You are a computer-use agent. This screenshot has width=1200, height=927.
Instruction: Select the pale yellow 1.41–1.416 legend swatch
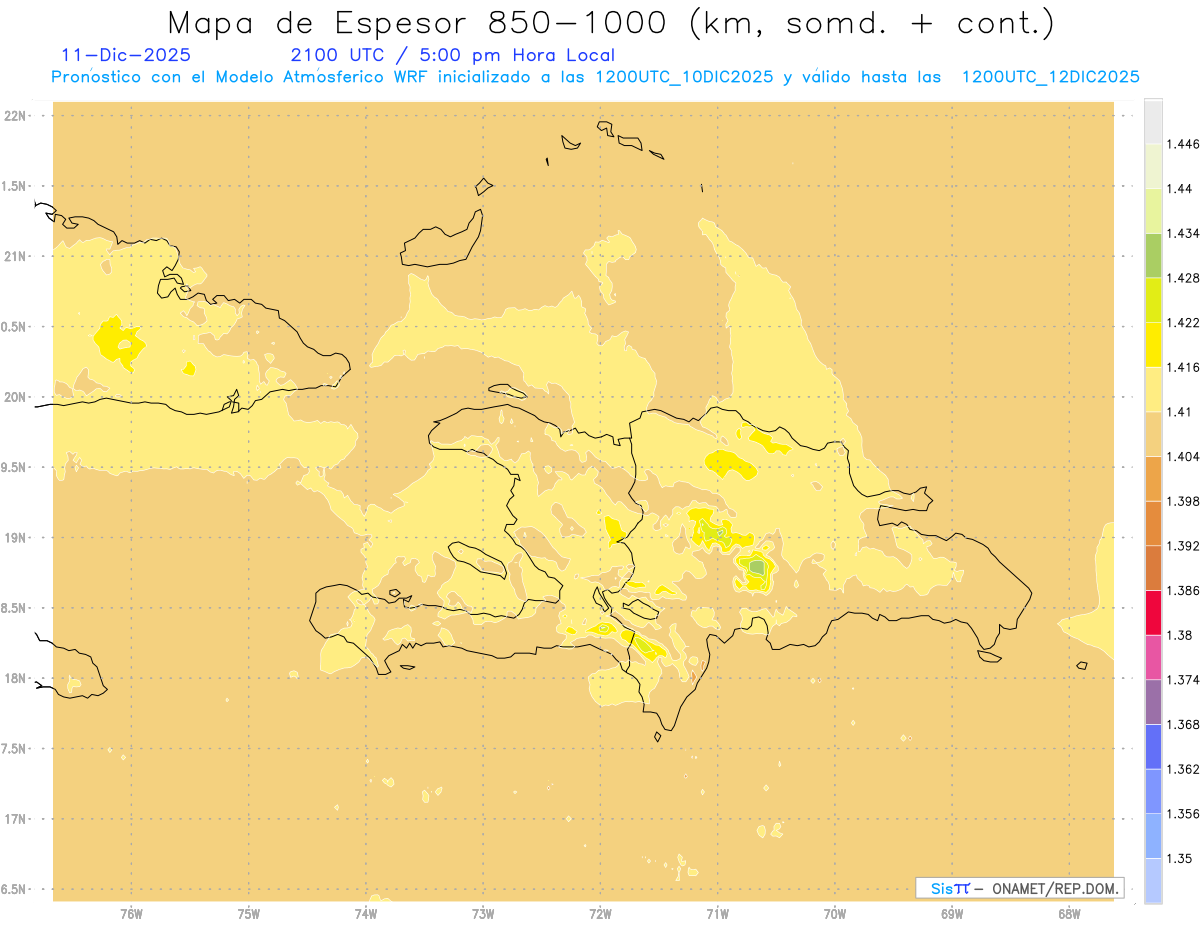pos(1153,389)
